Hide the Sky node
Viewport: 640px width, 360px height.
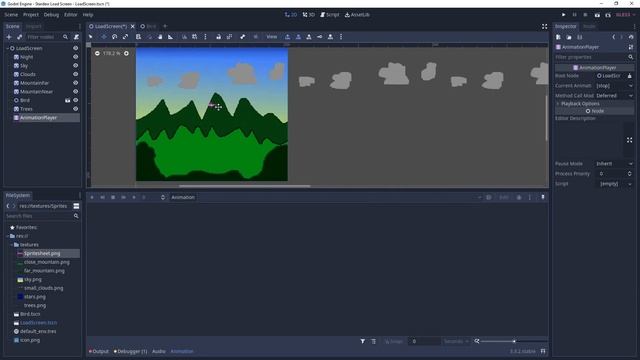[76, 66]
